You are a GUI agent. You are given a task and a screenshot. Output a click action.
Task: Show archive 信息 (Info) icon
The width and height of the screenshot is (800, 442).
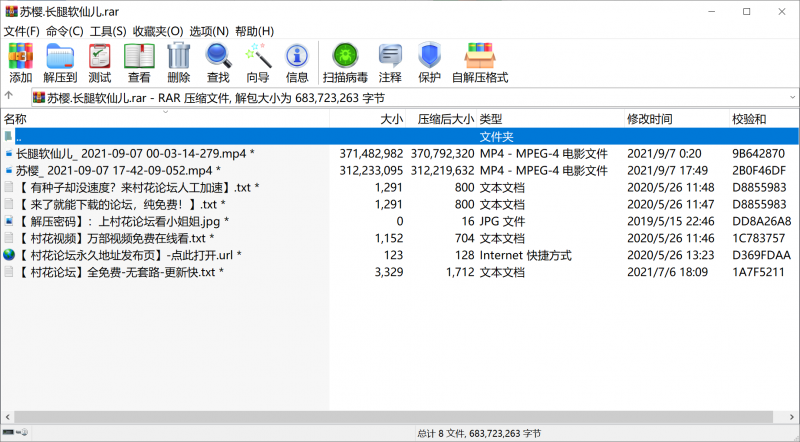297,62
